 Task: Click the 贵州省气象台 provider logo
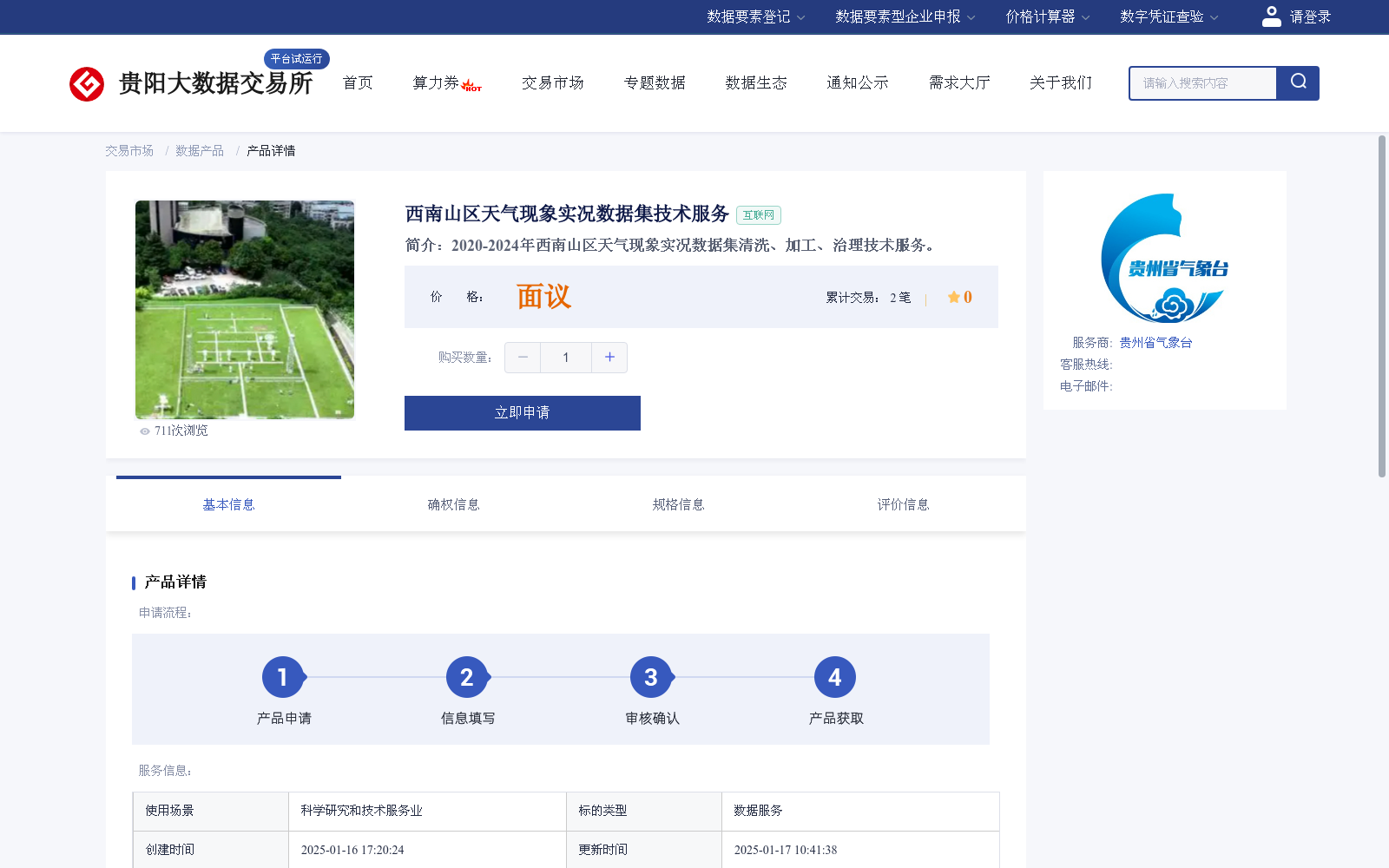(x=1164, y=259)
